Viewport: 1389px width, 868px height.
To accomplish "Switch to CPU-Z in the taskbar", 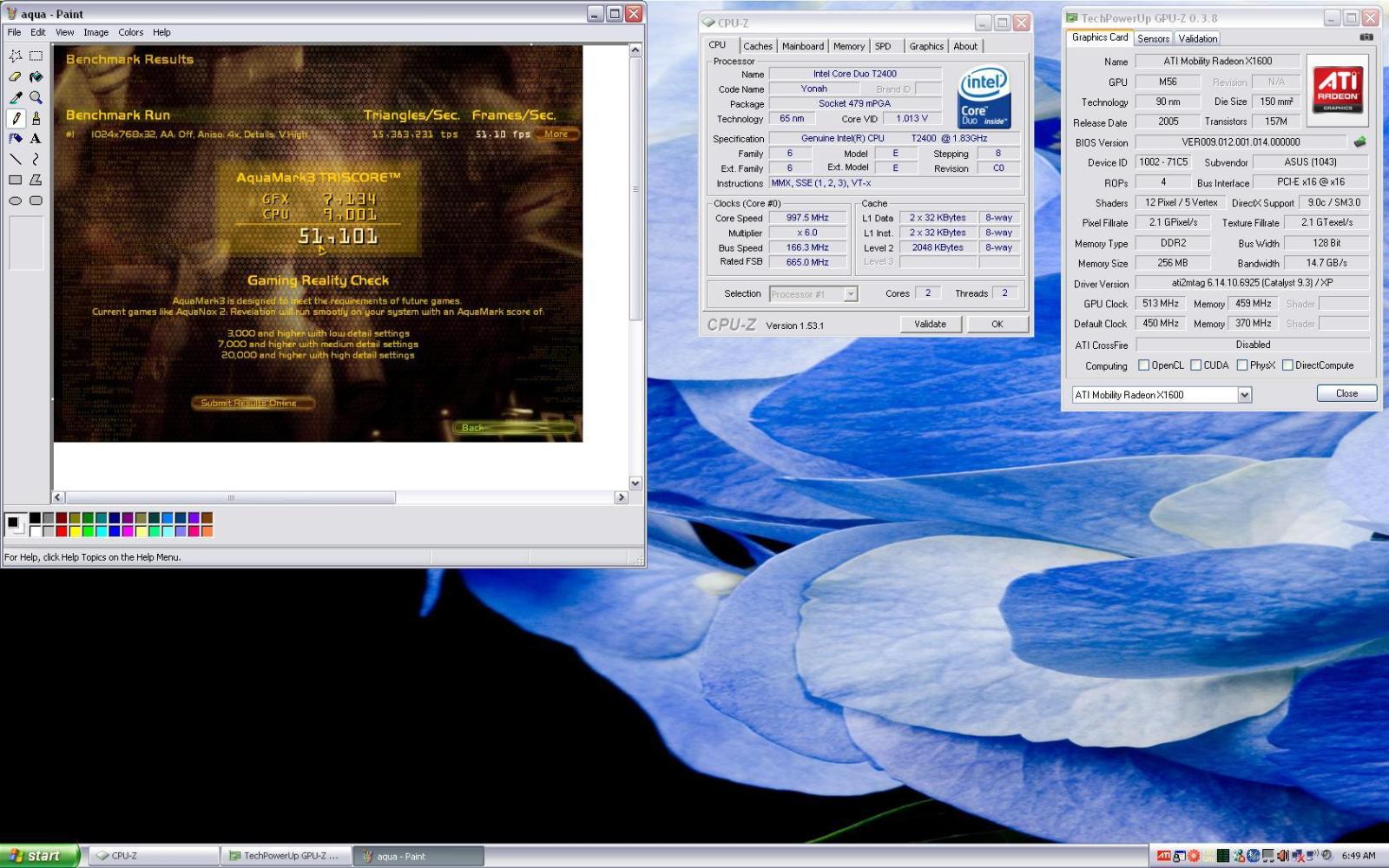I will [153, 856].
